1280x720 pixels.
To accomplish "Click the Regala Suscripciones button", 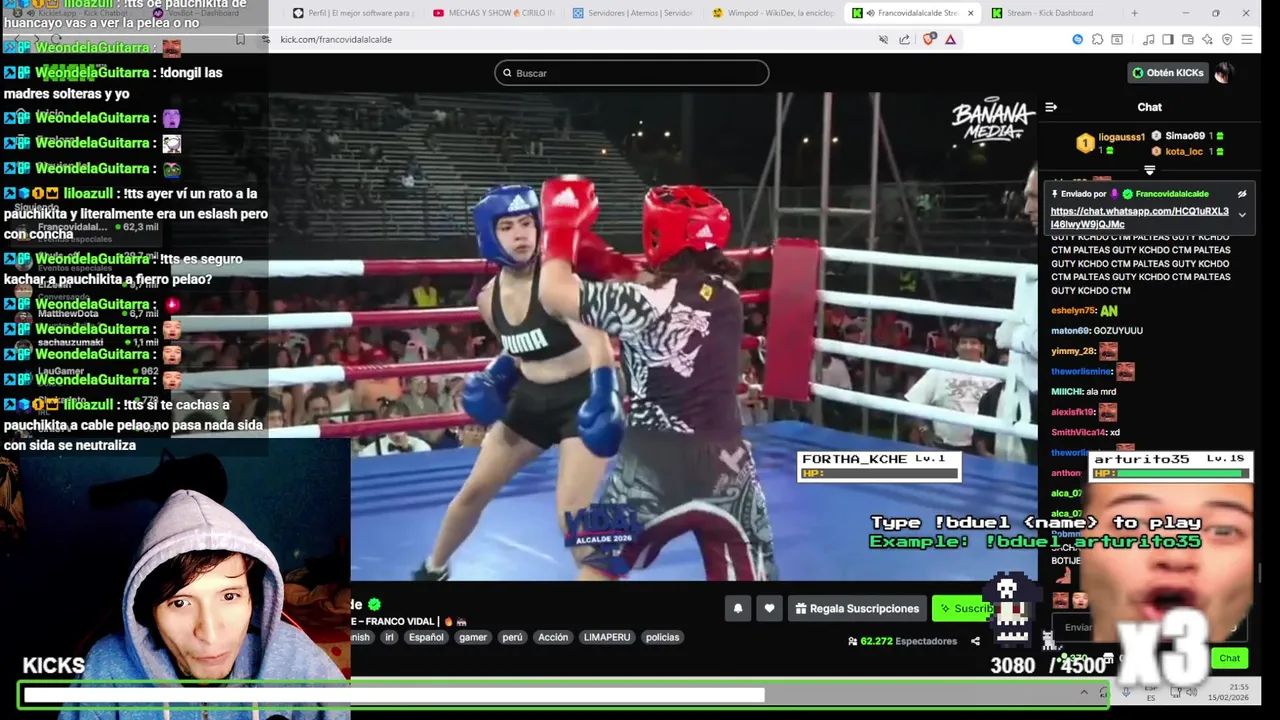I will tap(857, 608).
